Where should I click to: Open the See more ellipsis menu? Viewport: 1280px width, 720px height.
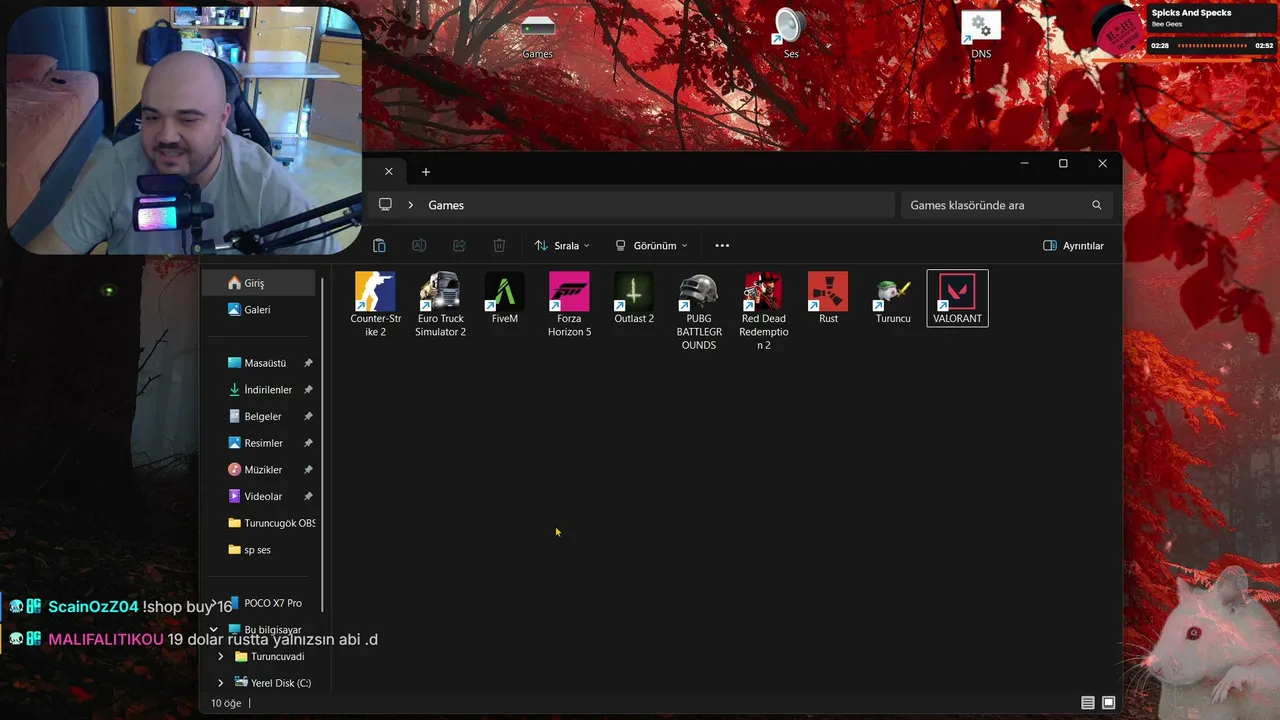click(x=722, y=245)
